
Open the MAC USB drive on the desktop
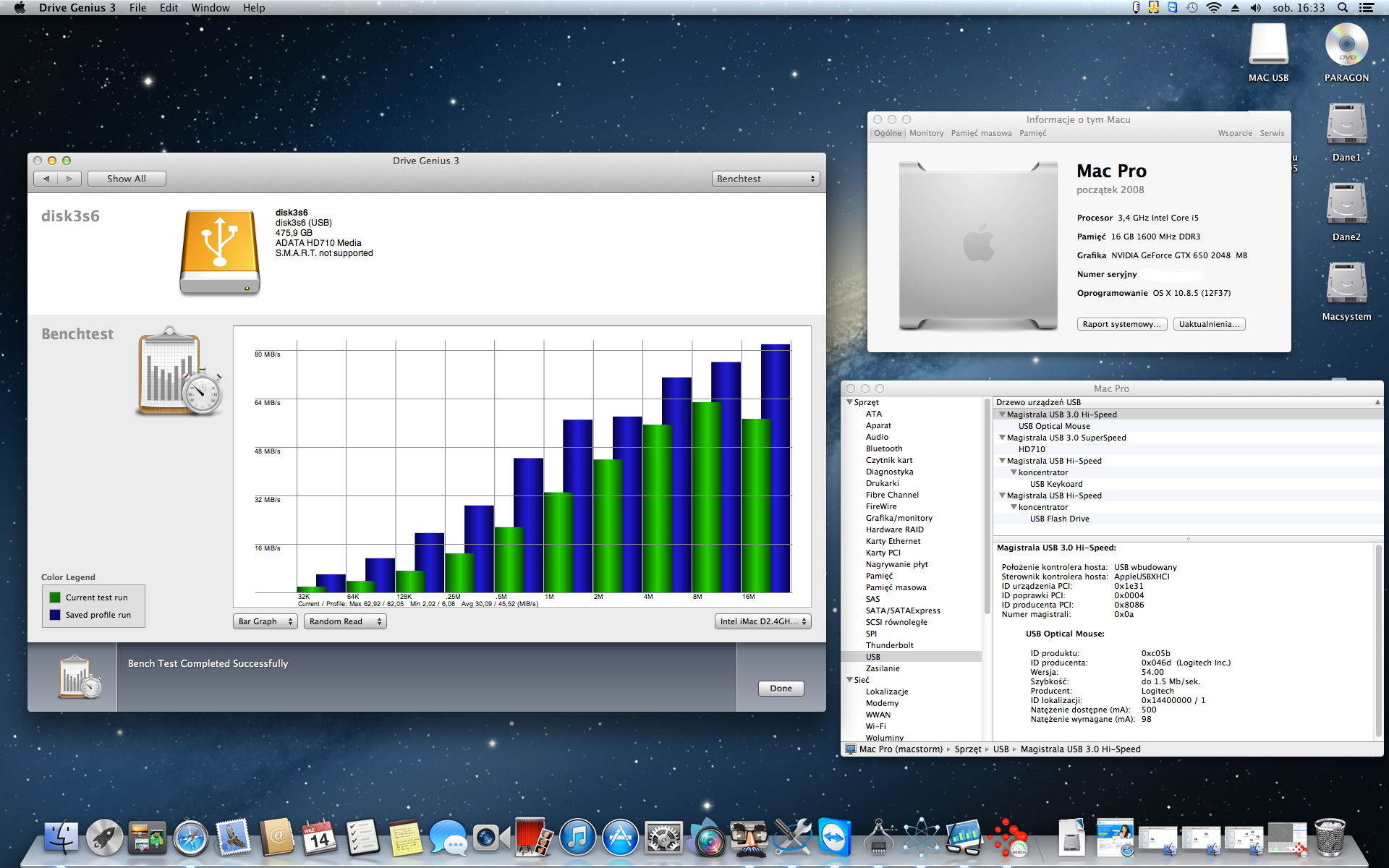coord(1268,52)
